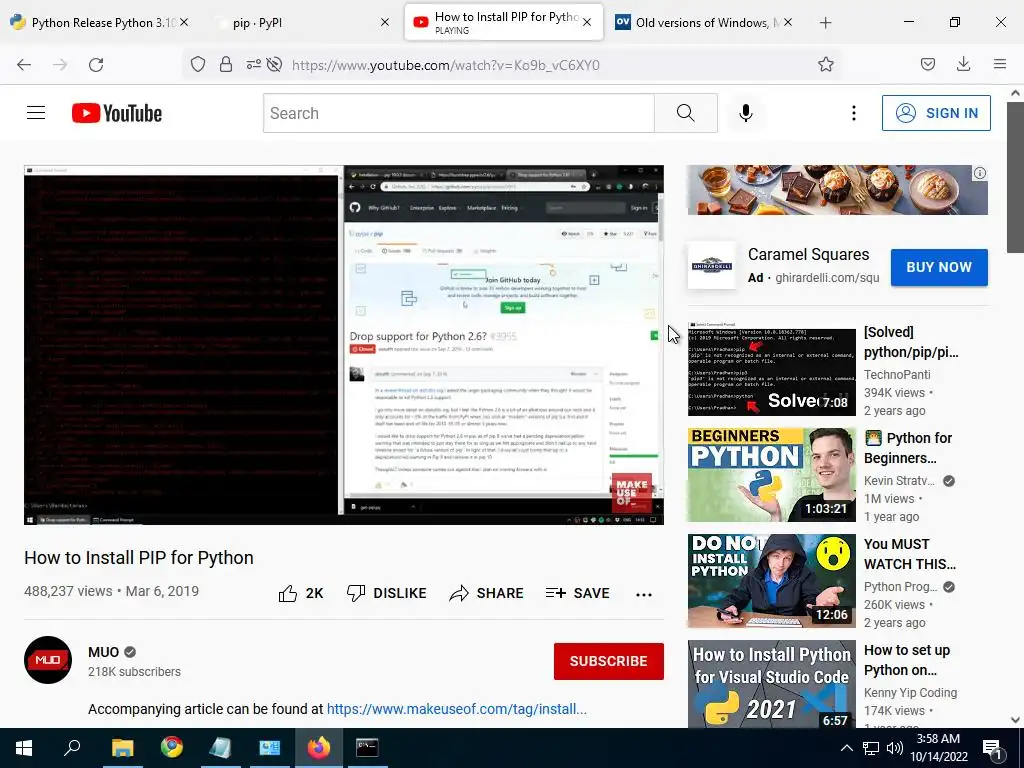
Task: Switch to Old versions of Windows tab
Action: pos(704,23)
